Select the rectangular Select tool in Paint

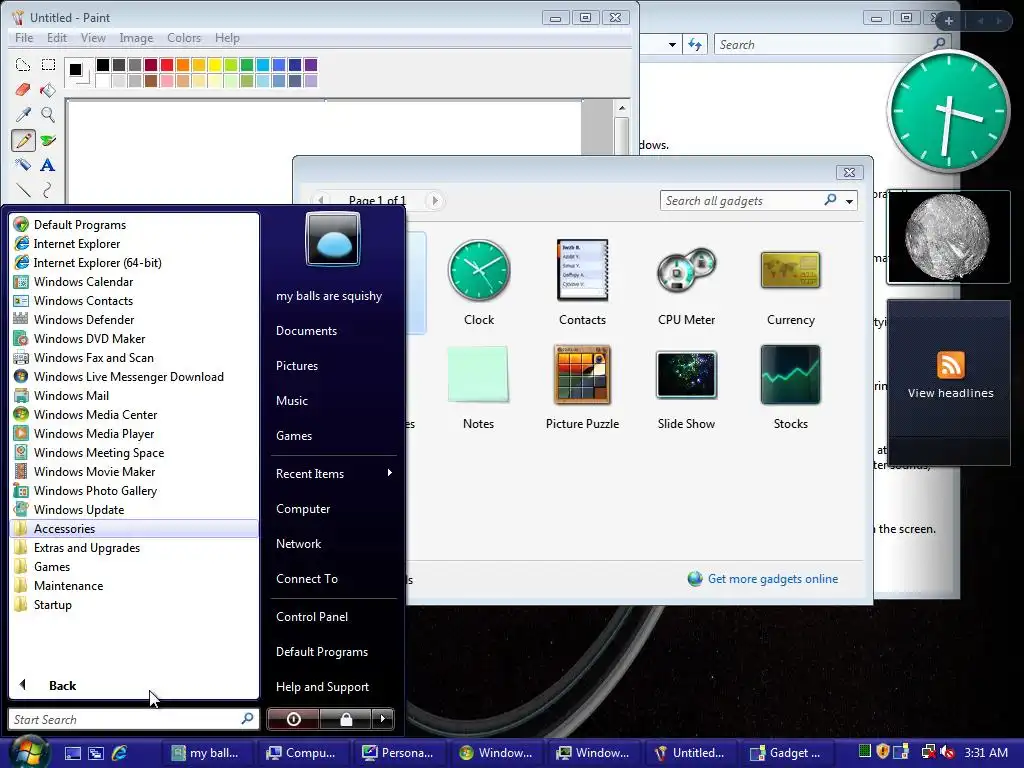coord(48,65)
